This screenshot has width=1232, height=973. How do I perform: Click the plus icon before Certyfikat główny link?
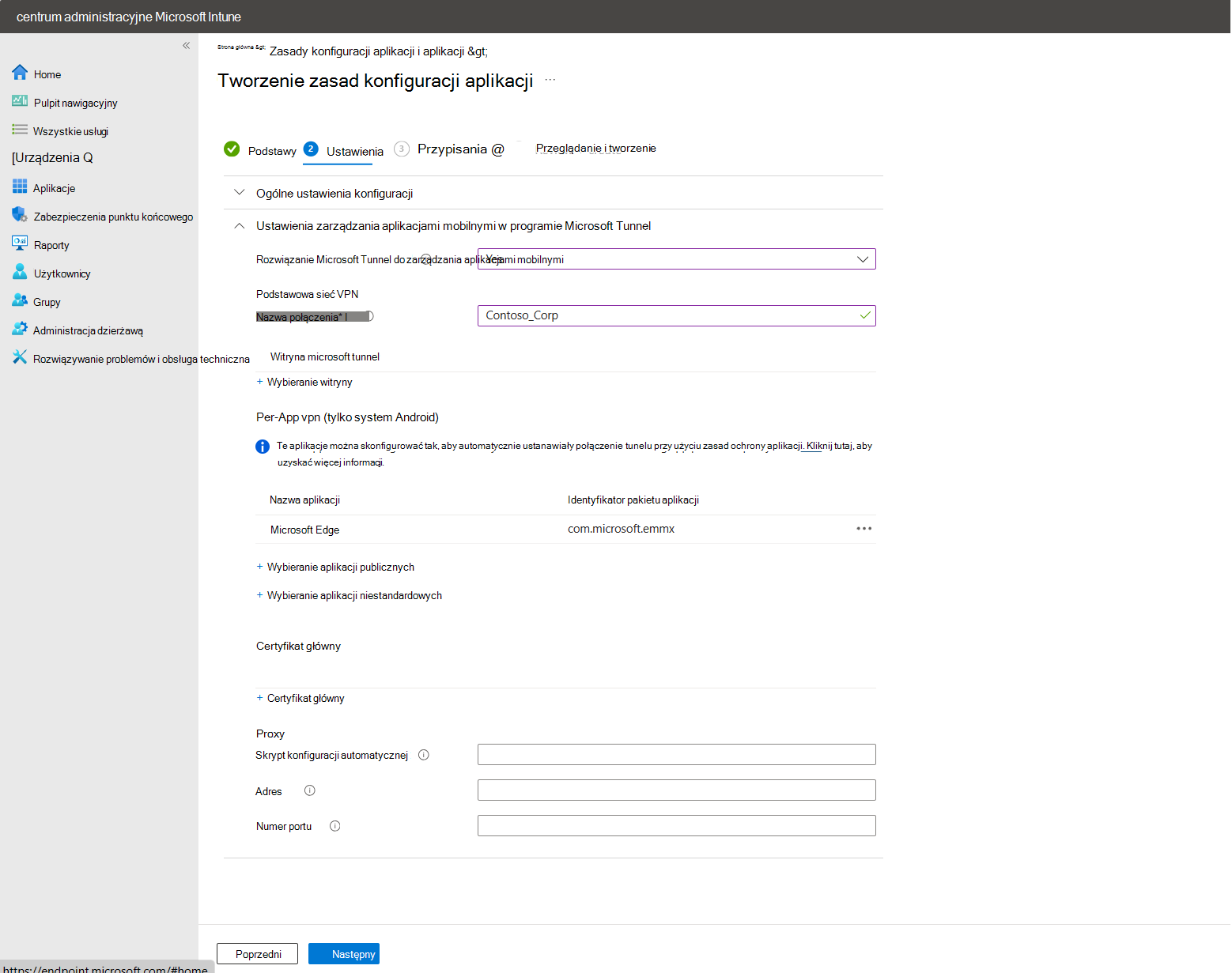click(259, 698)
